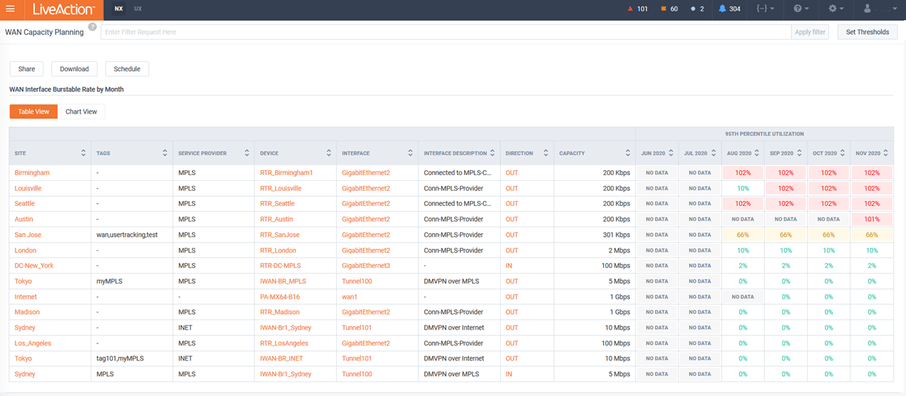Sort by the Direction column
Screen dimensions: 906x396
(x=546, y=153)
